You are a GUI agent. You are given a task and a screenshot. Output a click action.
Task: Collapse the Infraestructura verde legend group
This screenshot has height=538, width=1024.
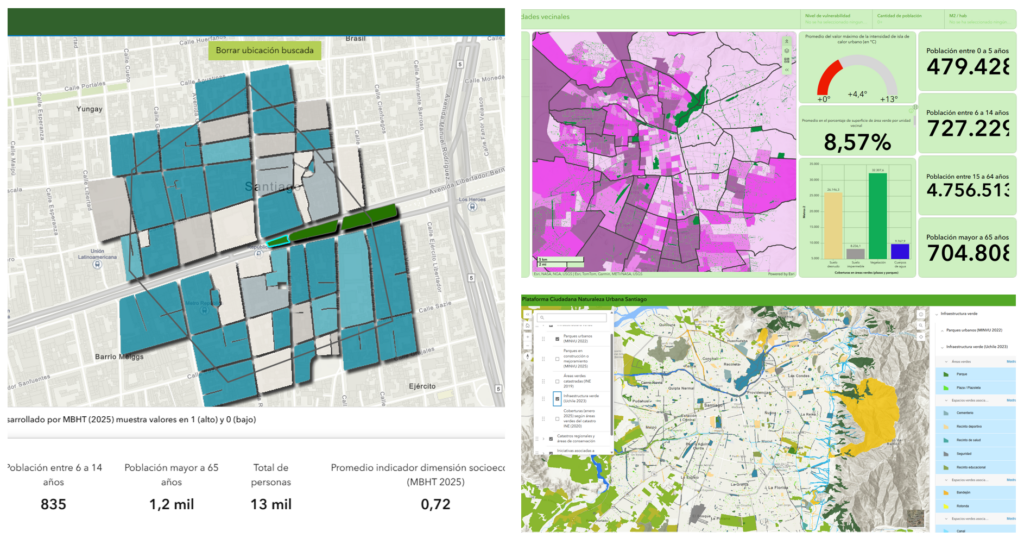coord(937,313)
